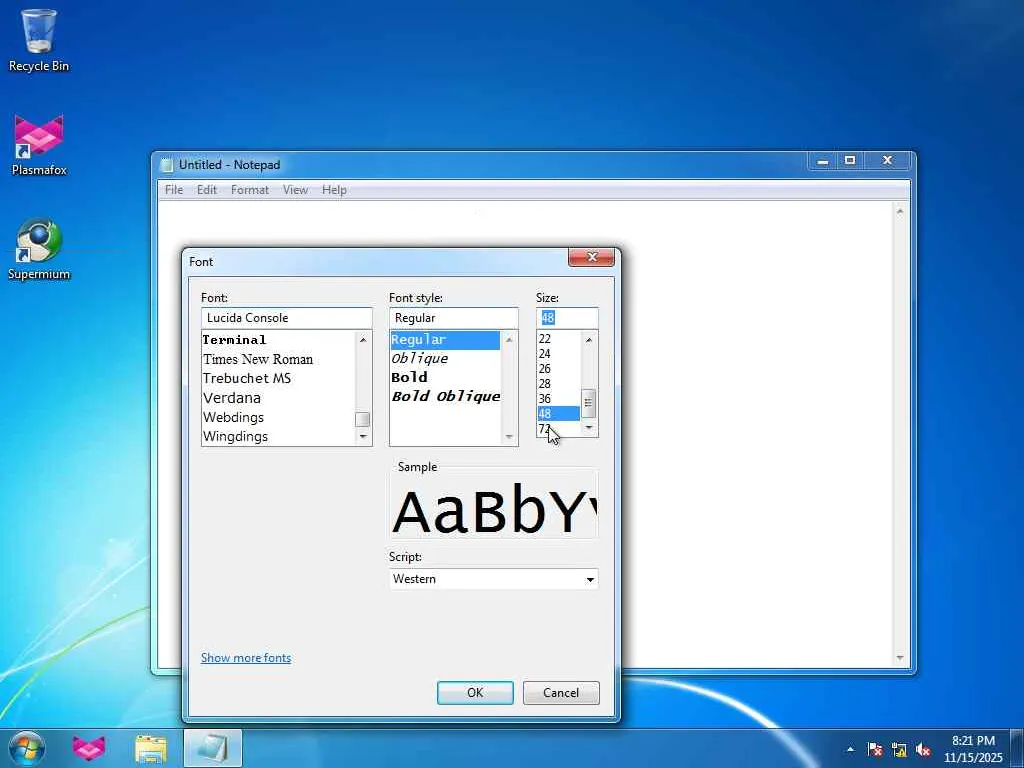Viewport: 1024px width, 768px height.
Task: Select size 48 in the list
Action: (558, 413)
